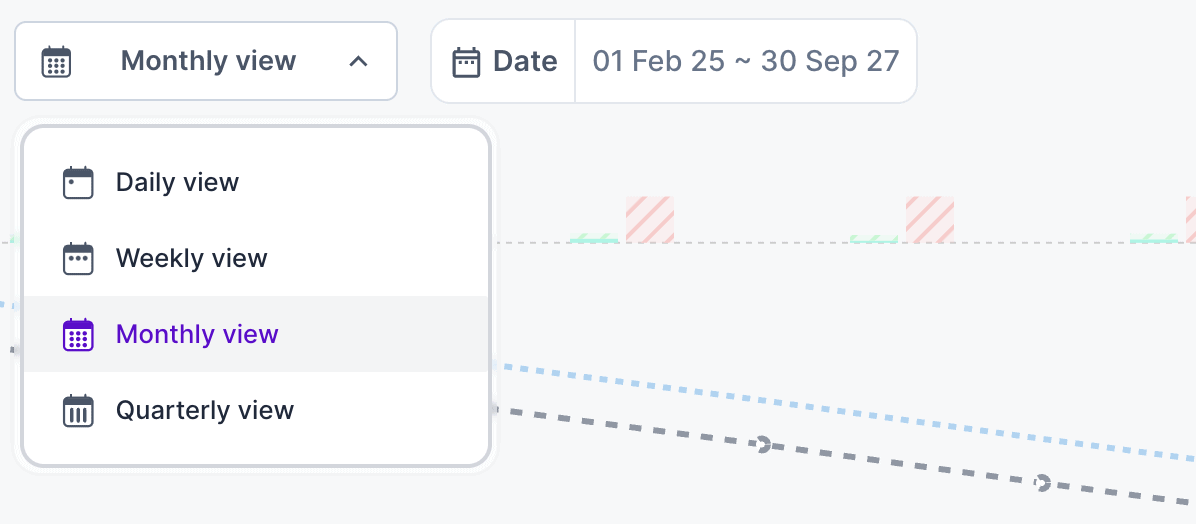Open the Monthly view dropdown button
The height and width of the screenshot is (524, 1196).
206,61
